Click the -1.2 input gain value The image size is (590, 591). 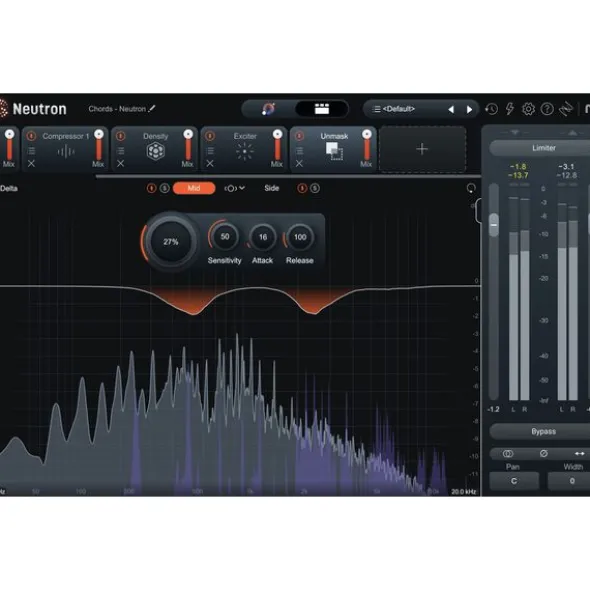493,409
